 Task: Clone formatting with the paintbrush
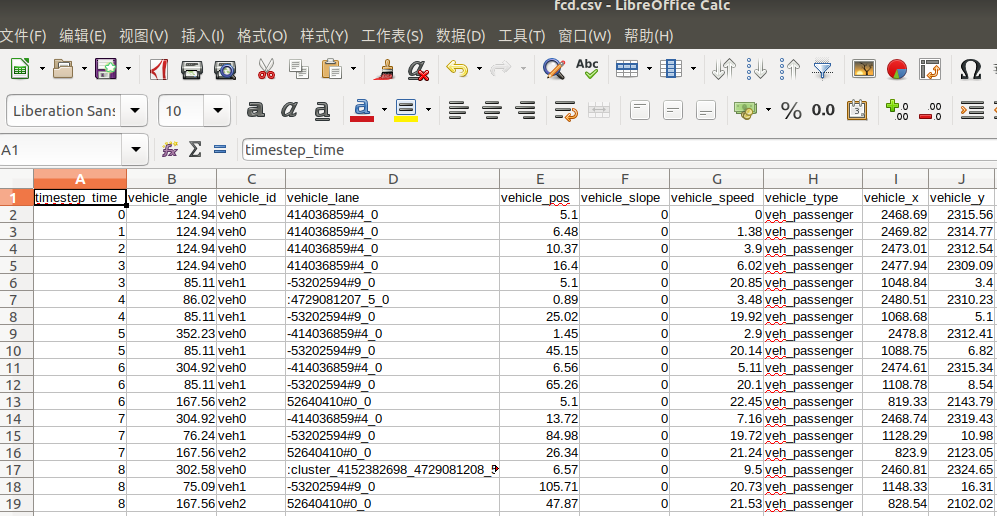click(x=383, y=69)
